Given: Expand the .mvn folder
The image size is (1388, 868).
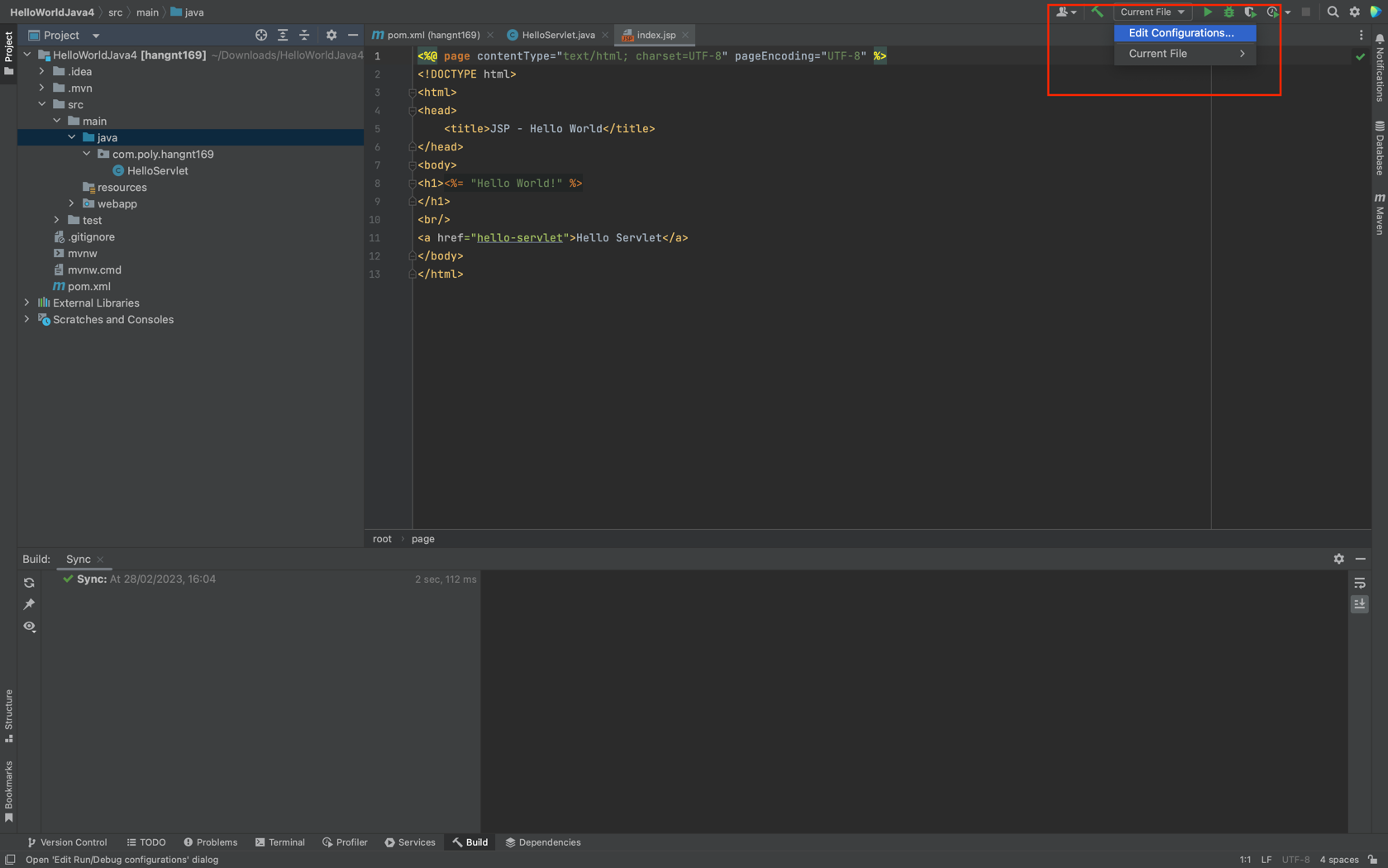Looking at the screenshot, I should (42, 88).
